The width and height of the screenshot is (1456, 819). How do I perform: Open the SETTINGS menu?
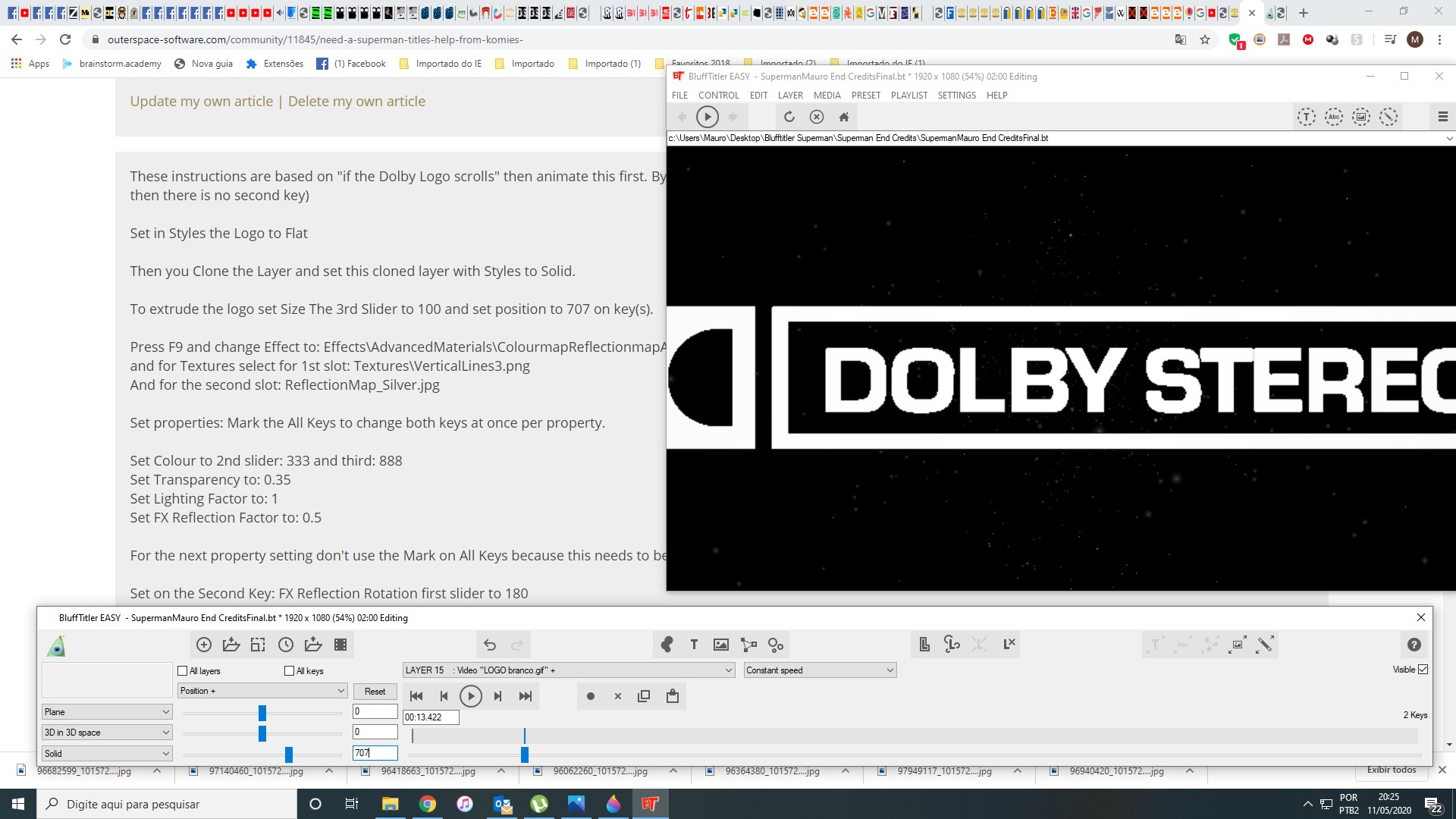(956, 96)
